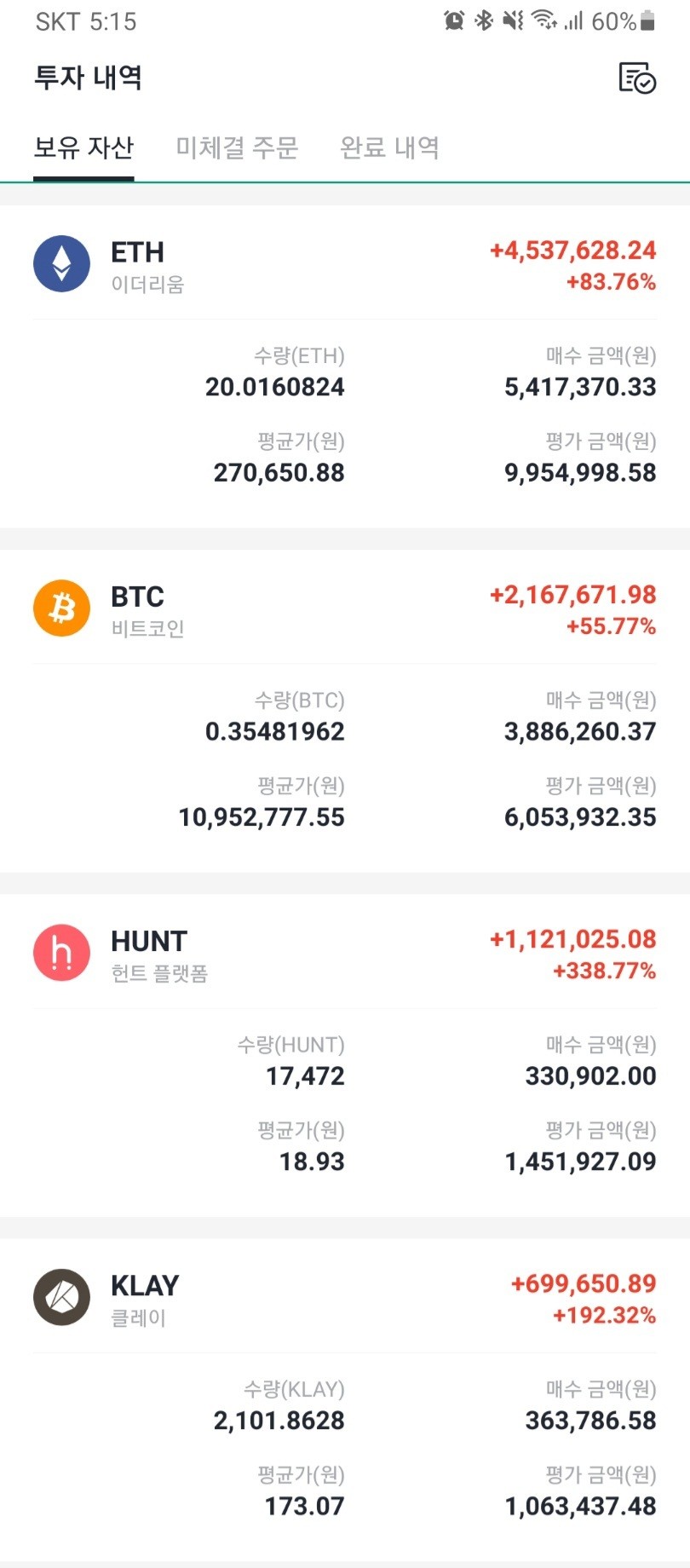The image size is (690, 1568).
Task: Tap the Wi-Fi signal status icon
Action: pos(543,20)
